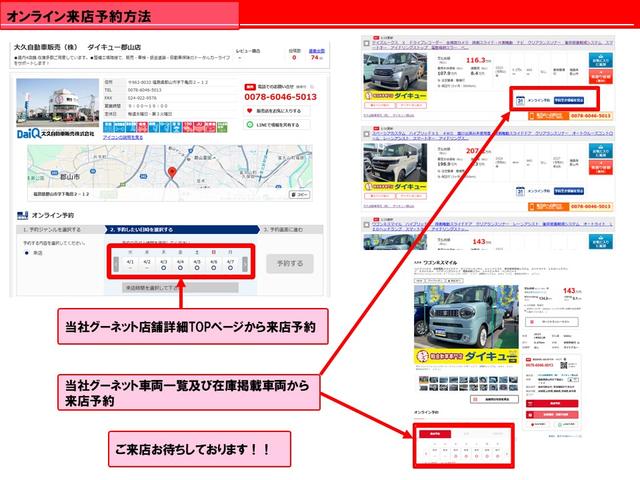Click the 予約する reservation button
The height and width of the screenshot is (480, 640).
click(289, 263)
